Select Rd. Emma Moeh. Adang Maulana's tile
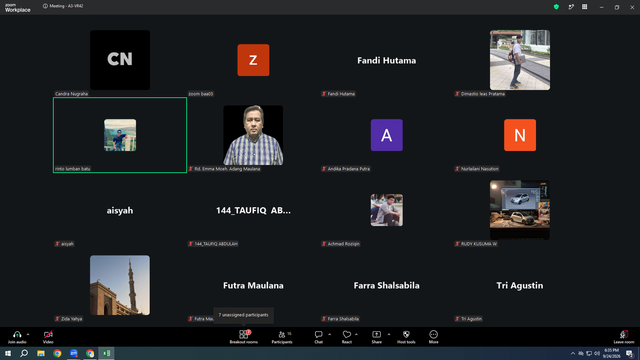This screenshot has height=360, width=640. pos(253,135)
